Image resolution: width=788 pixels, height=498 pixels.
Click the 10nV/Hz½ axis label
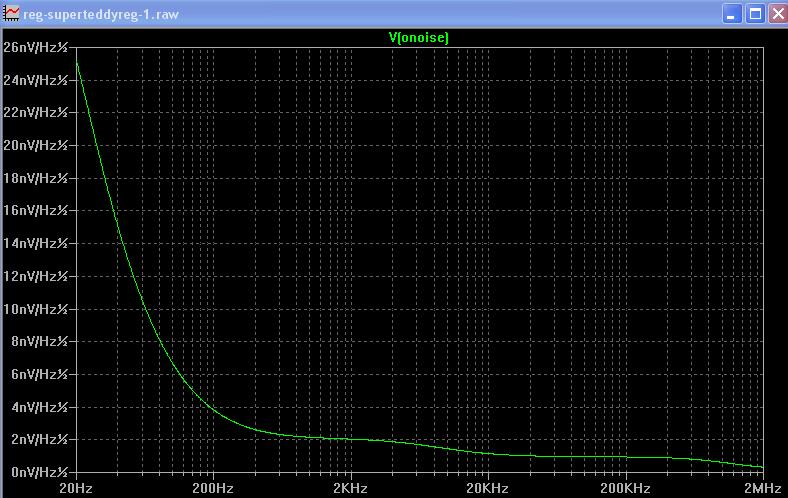(35, 309)
